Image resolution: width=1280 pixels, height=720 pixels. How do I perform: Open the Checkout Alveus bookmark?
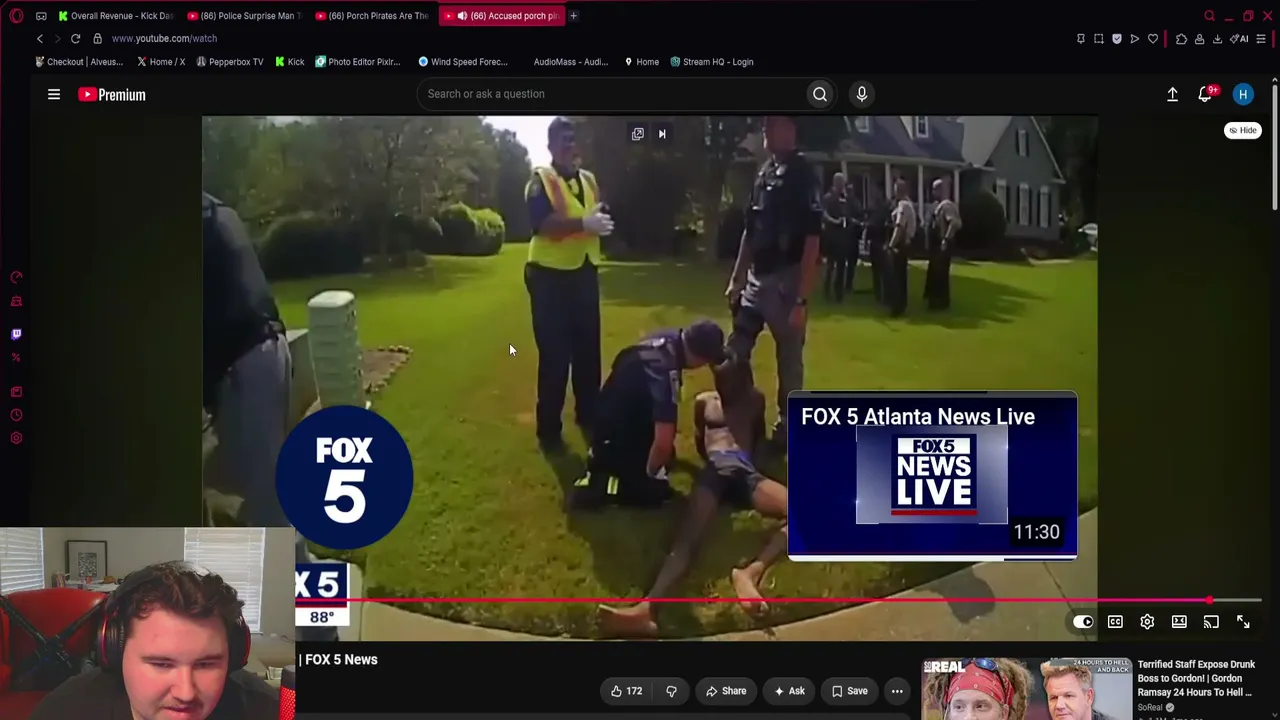click(x=79, y=62)
